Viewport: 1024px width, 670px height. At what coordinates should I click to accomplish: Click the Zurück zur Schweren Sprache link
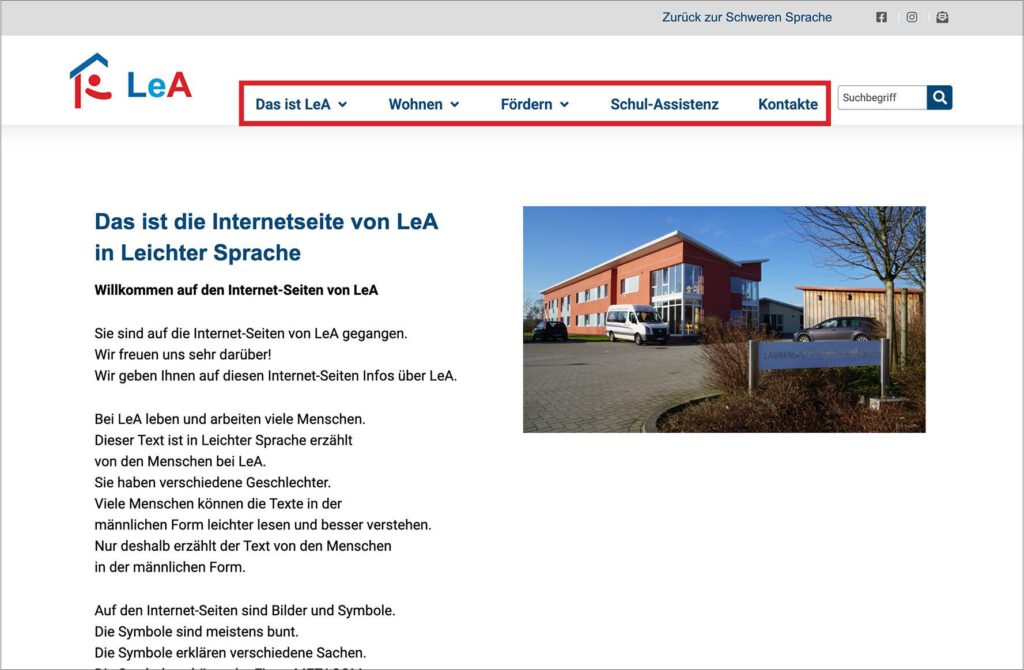746,17
